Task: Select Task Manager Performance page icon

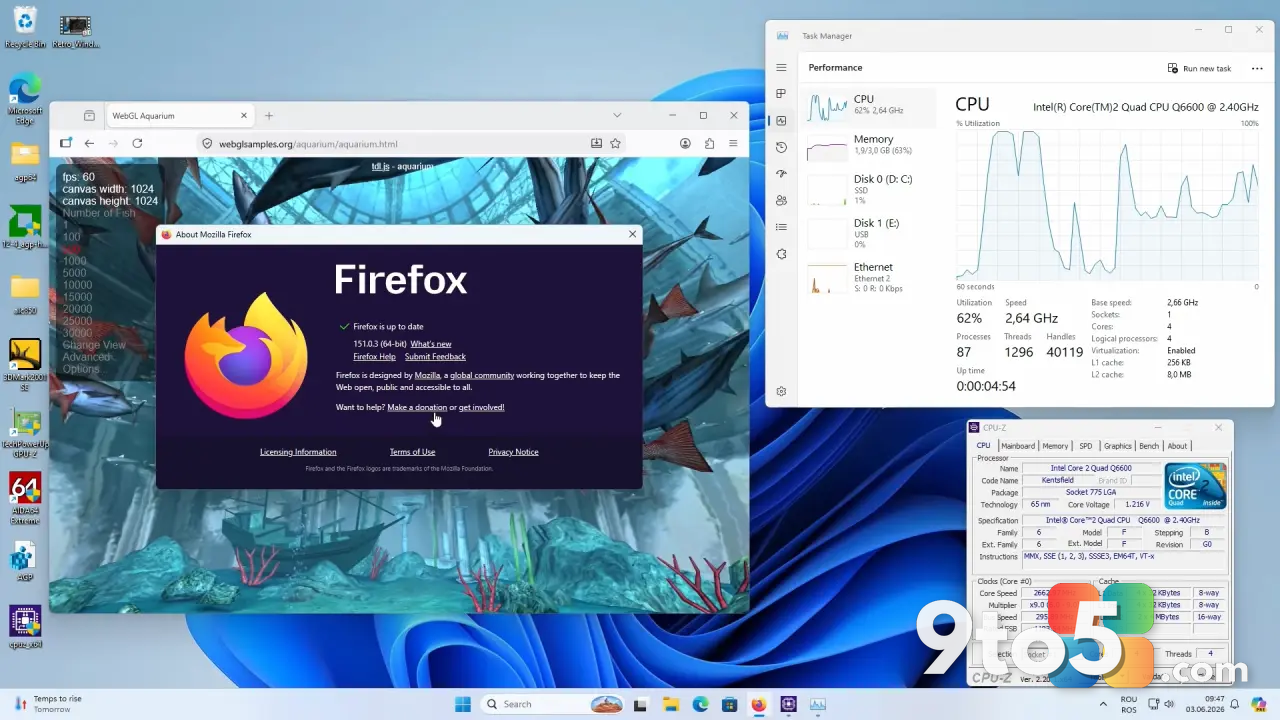Action: pos(781,121)
